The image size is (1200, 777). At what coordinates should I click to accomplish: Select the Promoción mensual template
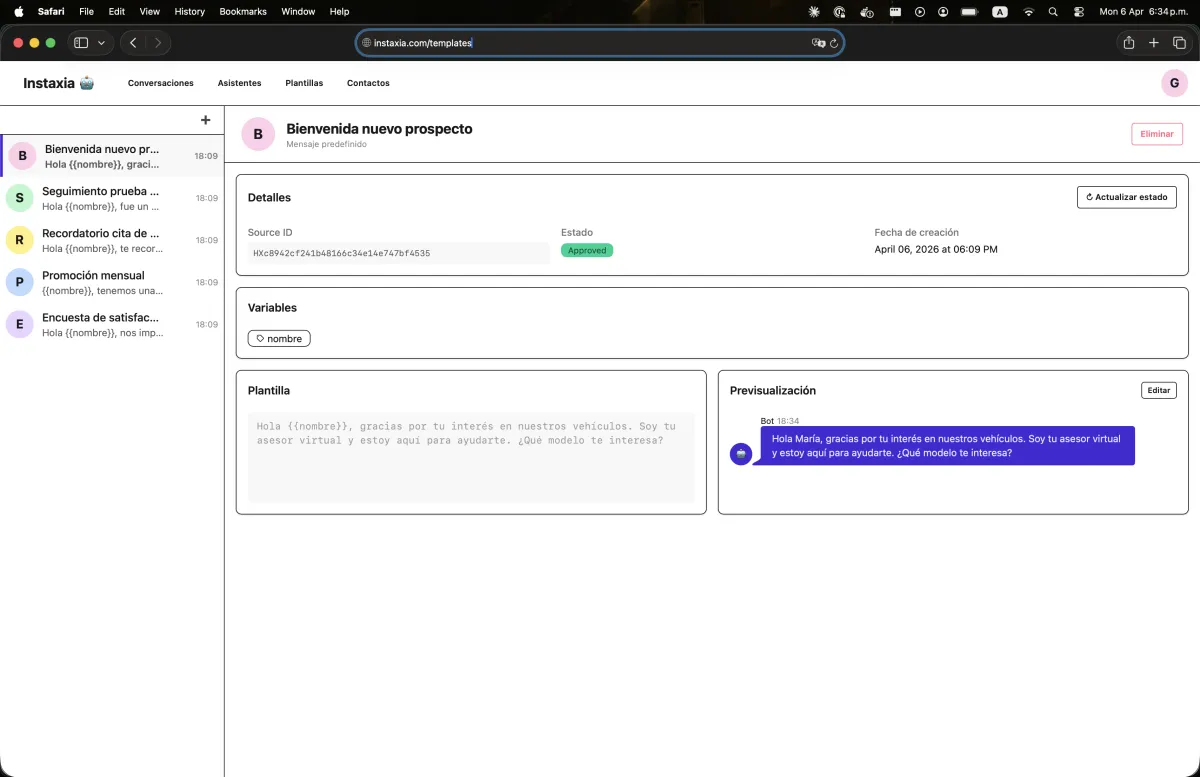tap(112, 282)
